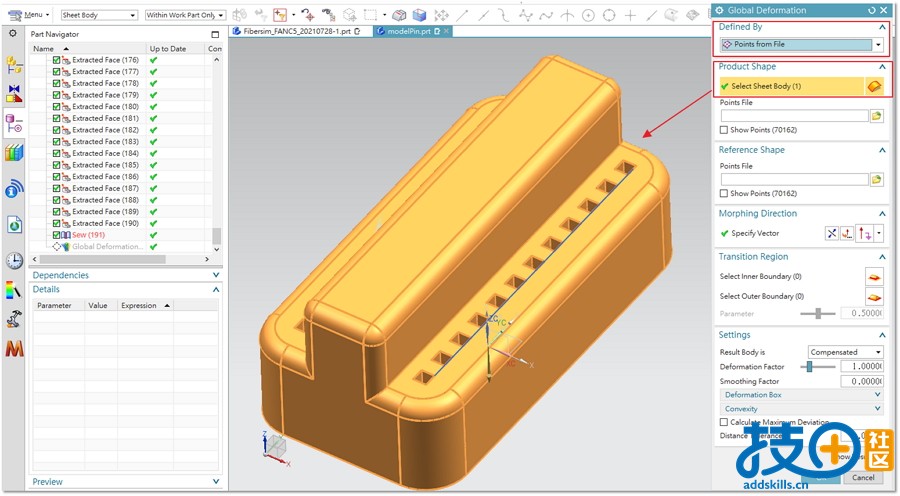Screen dimensions: 900x496
Task: Browse for Reference Shape points file
Action: (x=876, y=180)
